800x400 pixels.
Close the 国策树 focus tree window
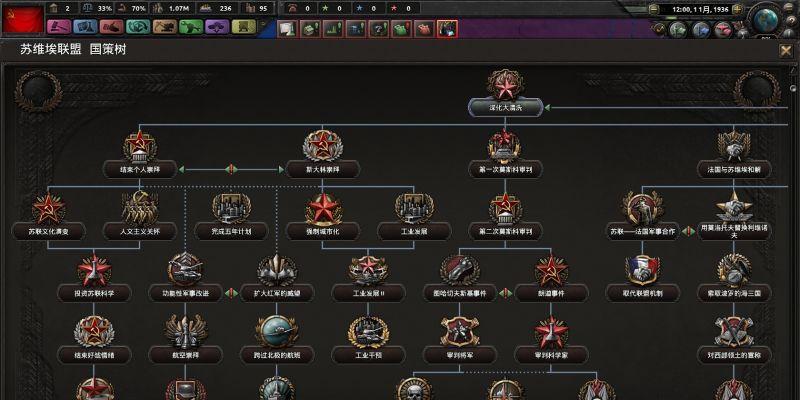[785, 51]
